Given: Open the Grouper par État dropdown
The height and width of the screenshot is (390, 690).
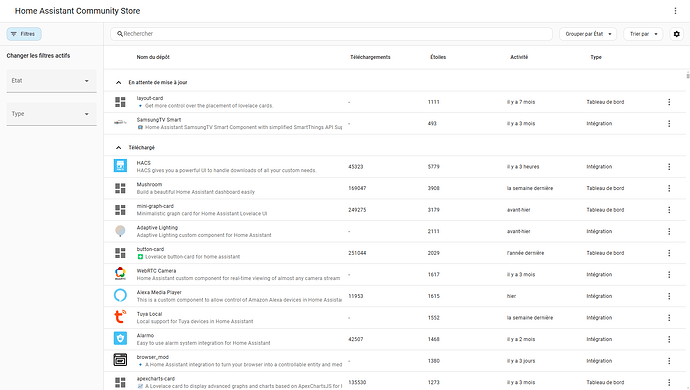Looking at the screenshot, I should coord(588,34).
